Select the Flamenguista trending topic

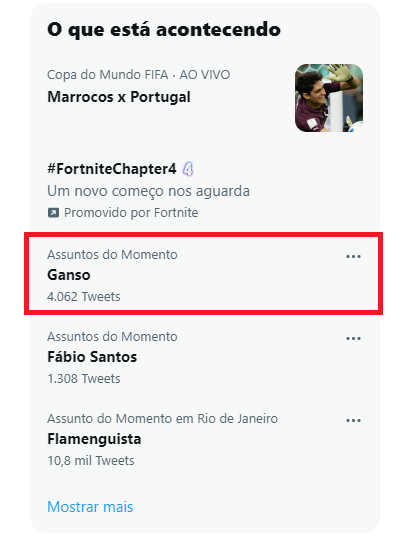coord(94,439)
